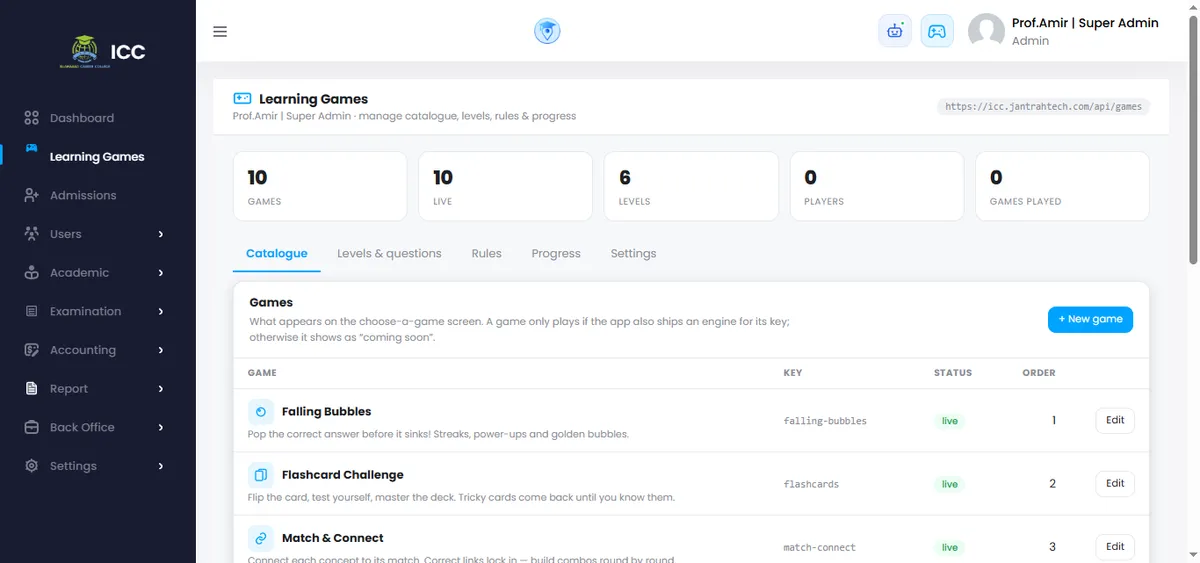Switch to the Catalogue tab

pos(277,254)
